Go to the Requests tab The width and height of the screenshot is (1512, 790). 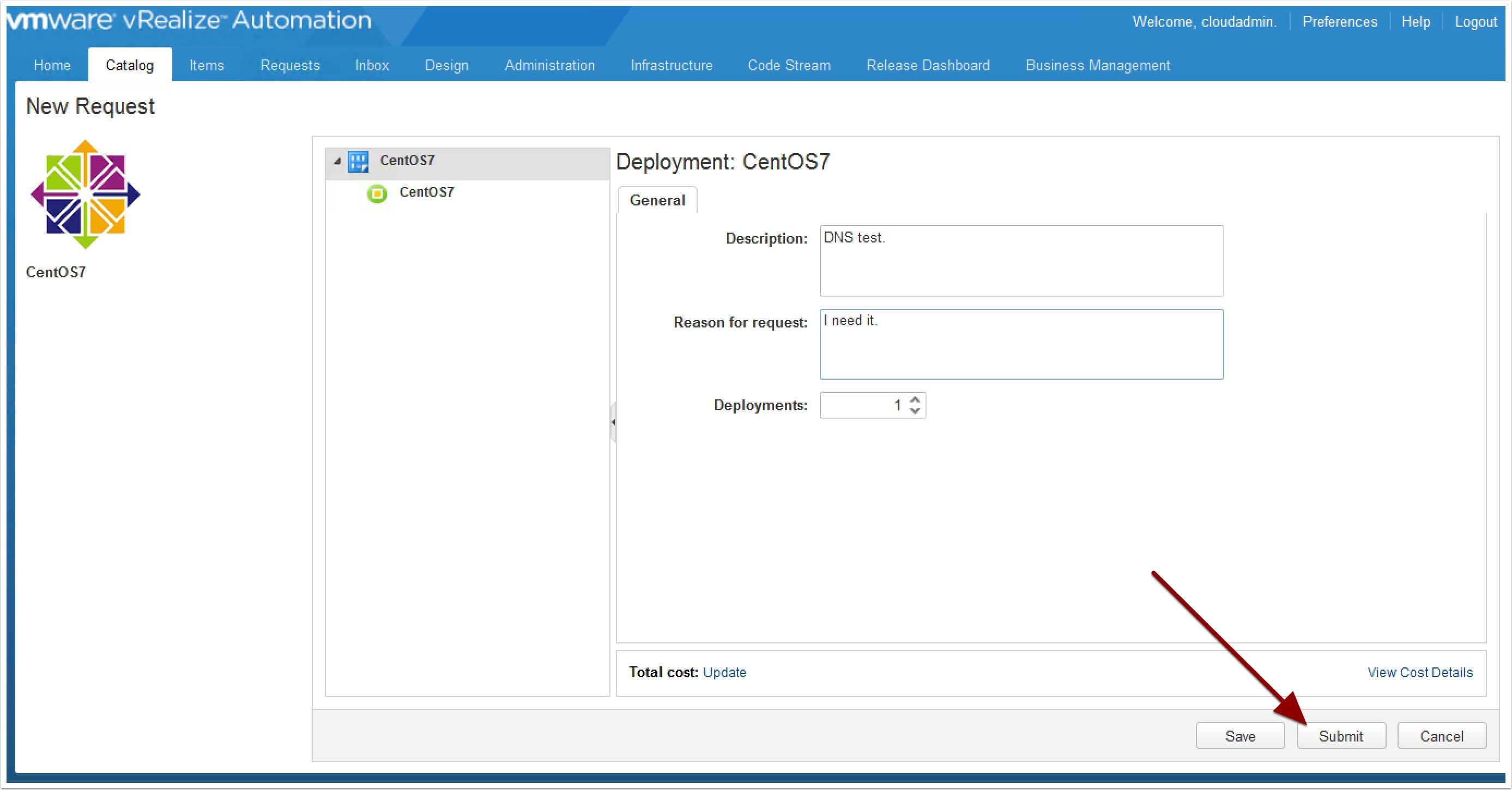coord(290,65)
